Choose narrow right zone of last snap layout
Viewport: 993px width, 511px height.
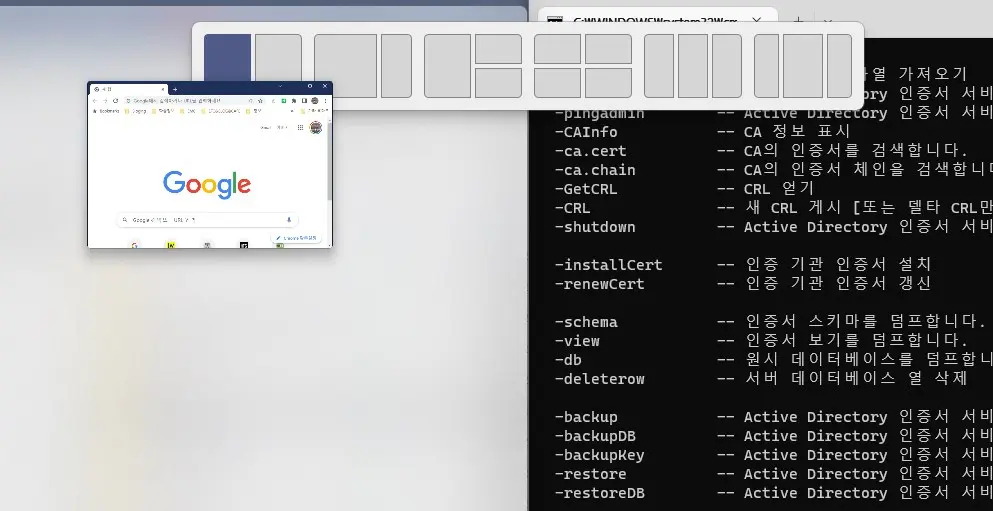click(x=840, y=66)
